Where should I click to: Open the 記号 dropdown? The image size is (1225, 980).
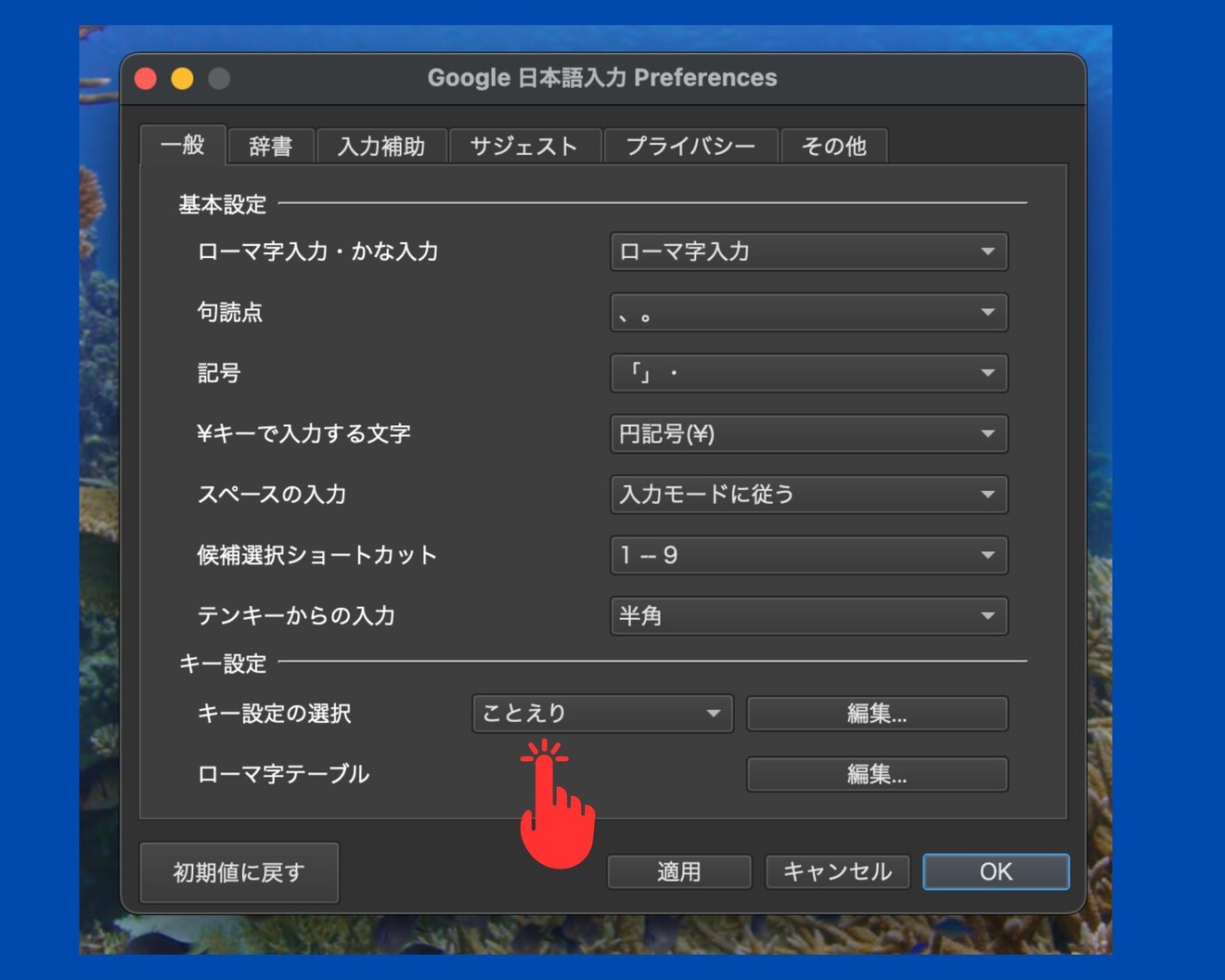click(808, 373)
